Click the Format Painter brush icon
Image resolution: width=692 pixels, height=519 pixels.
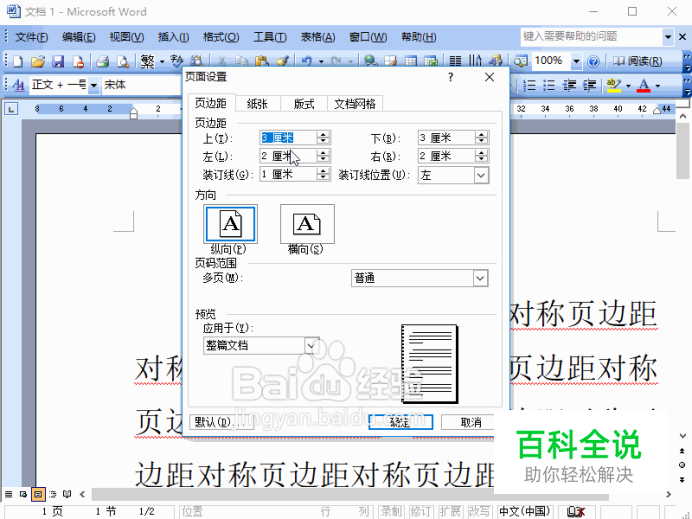point(282,61)
